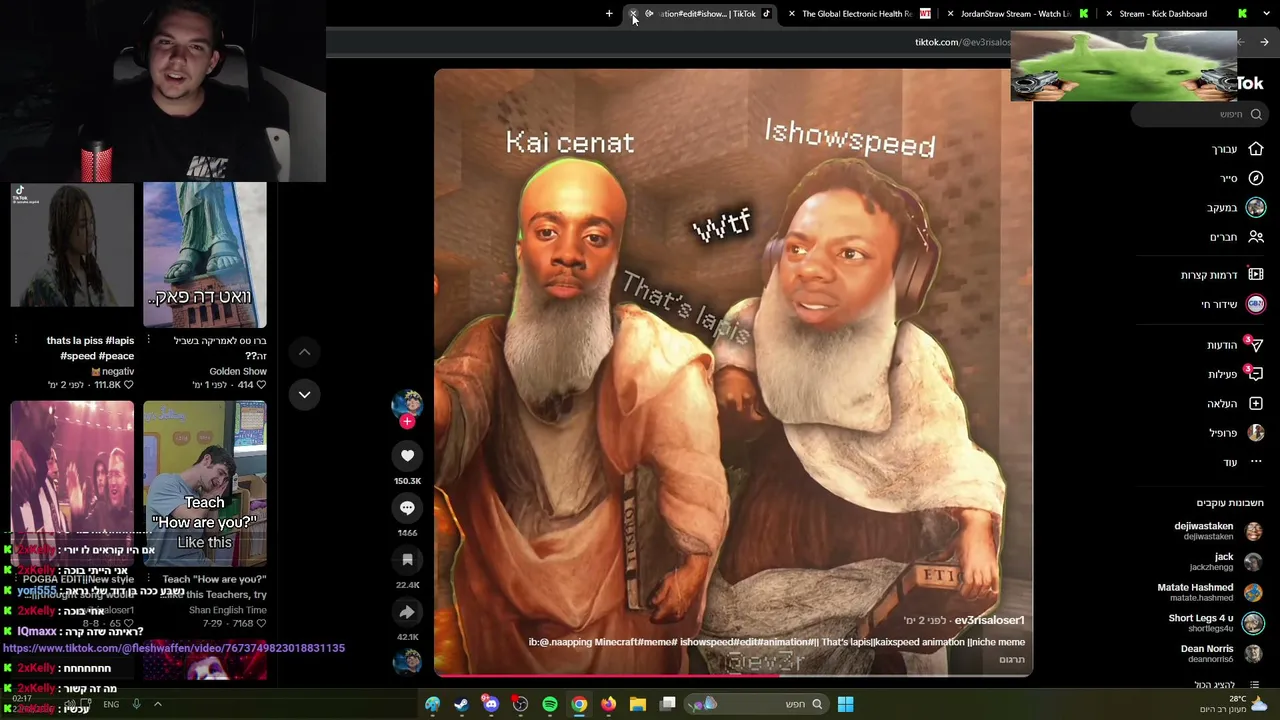This screenshot has width=1280, height=720.
Task: Open the fleshwaffen TikTok link in chat
Action: tap(174, 648)
